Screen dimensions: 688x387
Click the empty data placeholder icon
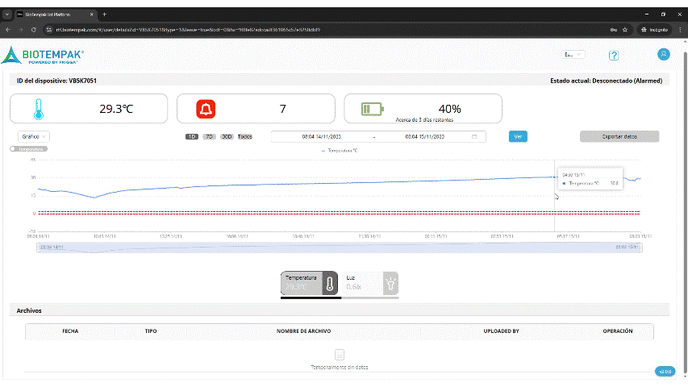tap(339, 354)
